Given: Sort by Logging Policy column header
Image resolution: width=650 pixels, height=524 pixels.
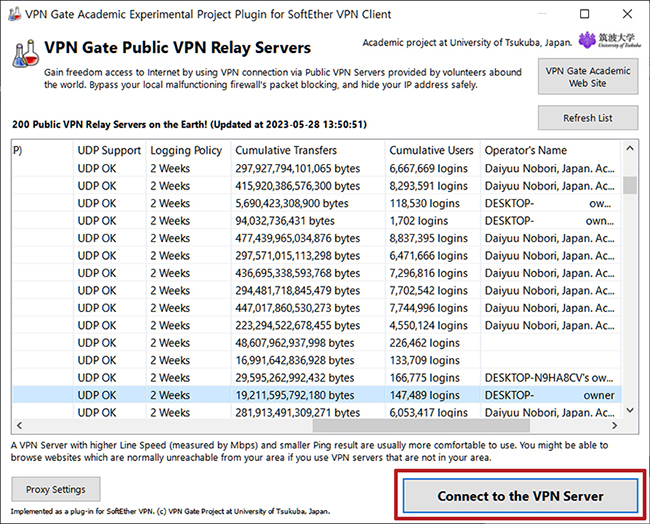Looking at the screenshot, I should [x=186, y=150].
